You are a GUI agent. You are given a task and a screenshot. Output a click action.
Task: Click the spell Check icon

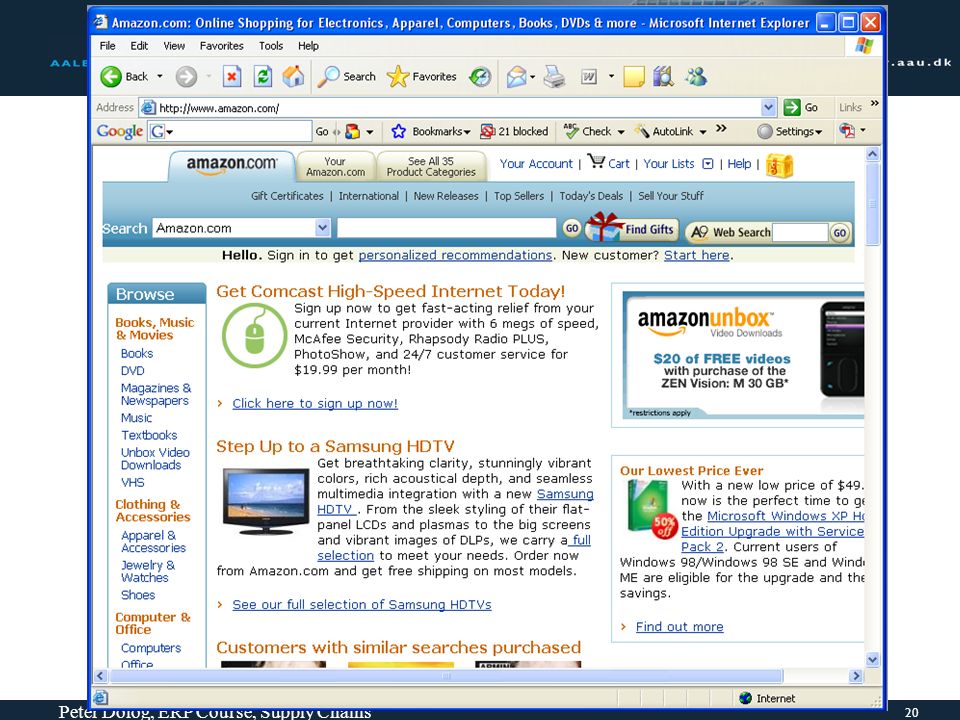pos(571,131)
